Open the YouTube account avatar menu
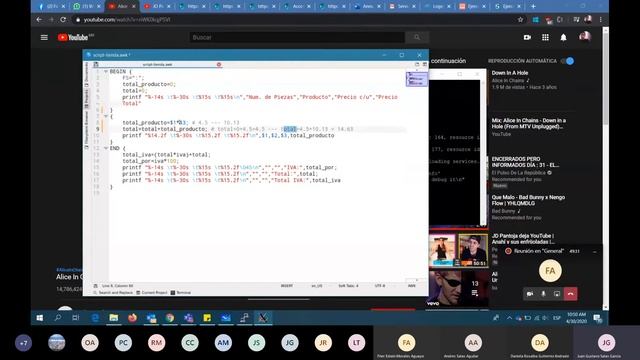Viewport: 640px width, 360px height. click(584, 37)
